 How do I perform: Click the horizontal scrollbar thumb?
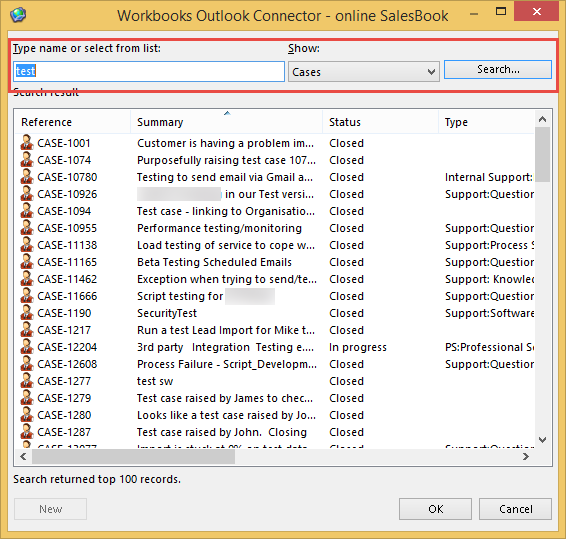coord(134,457)
